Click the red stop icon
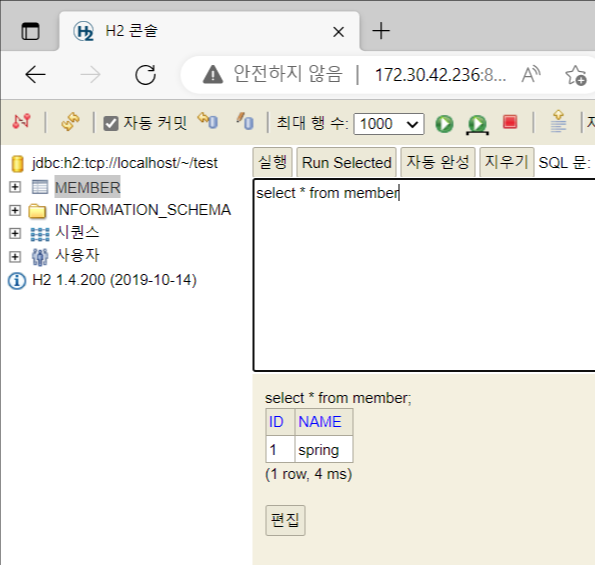This screenshot has width=595, height=565. click(510, 122)
